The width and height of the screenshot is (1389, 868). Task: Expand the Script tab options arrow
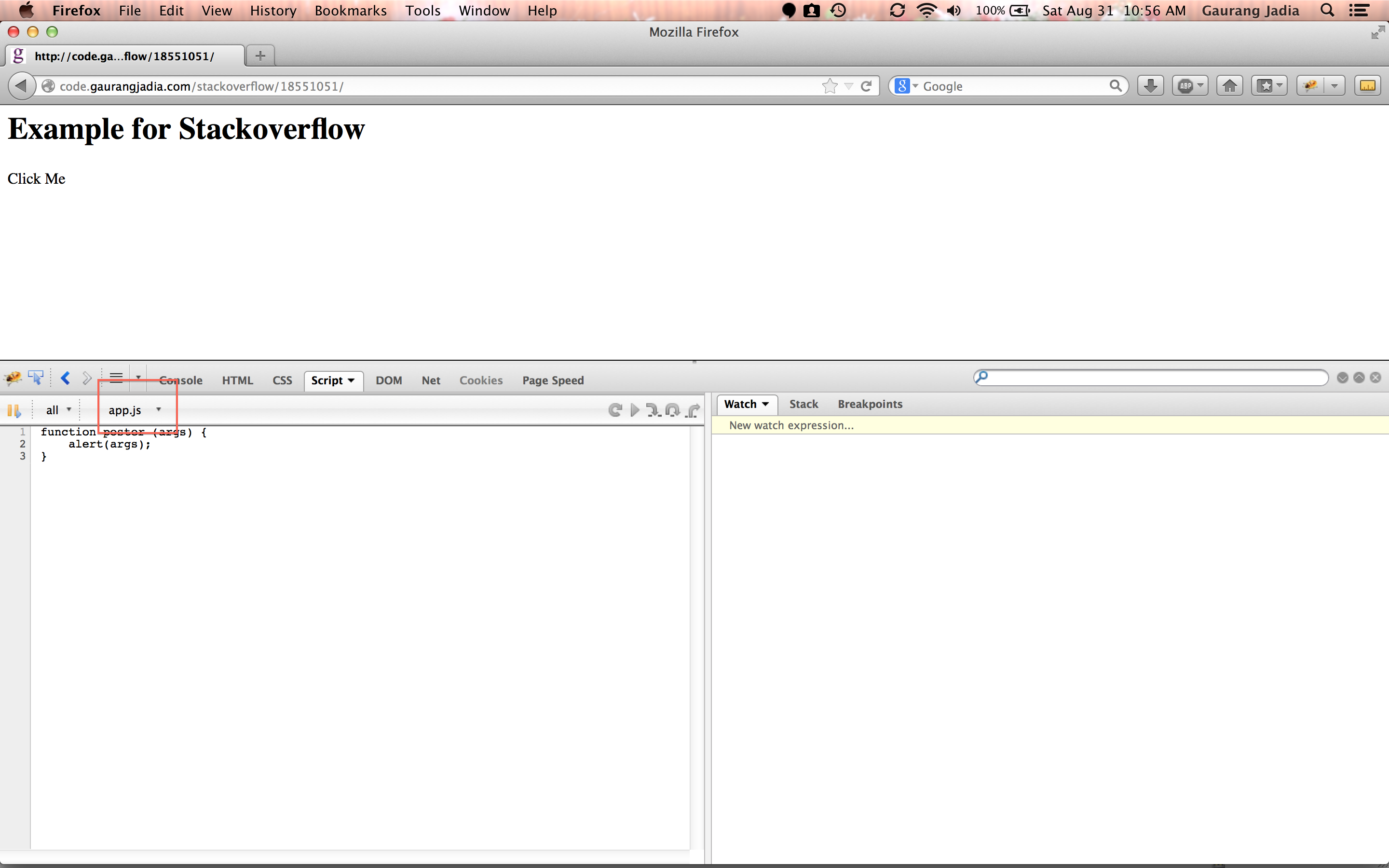(351, 380)
